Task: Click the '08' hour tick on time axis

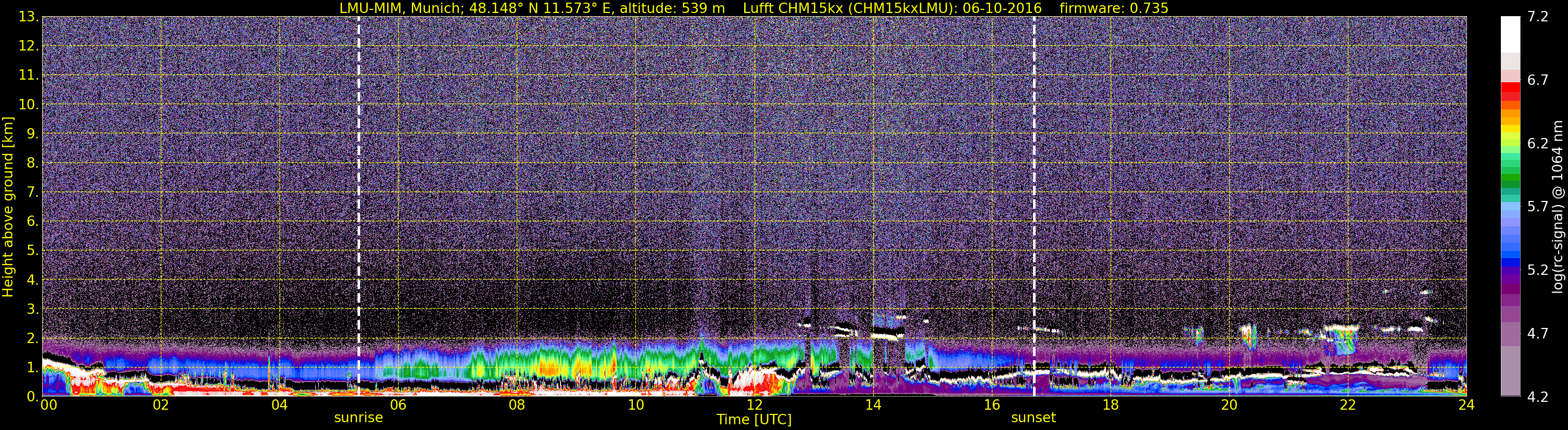Action: click(517, 405)
